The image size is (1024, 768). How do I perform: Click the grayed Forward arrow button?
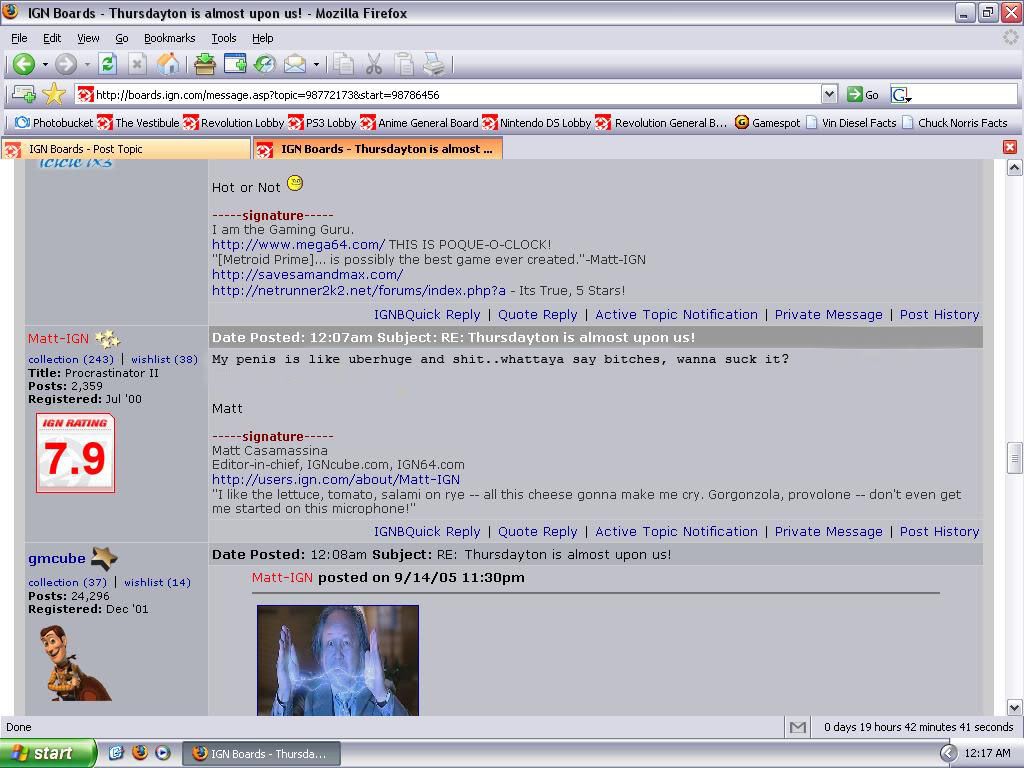tap(66, 64)
